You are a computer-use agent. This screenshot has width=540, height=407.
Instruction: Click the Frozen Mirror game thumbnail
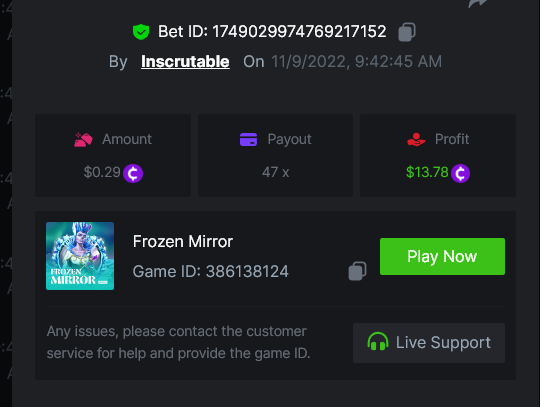click(x=80, y=256)
